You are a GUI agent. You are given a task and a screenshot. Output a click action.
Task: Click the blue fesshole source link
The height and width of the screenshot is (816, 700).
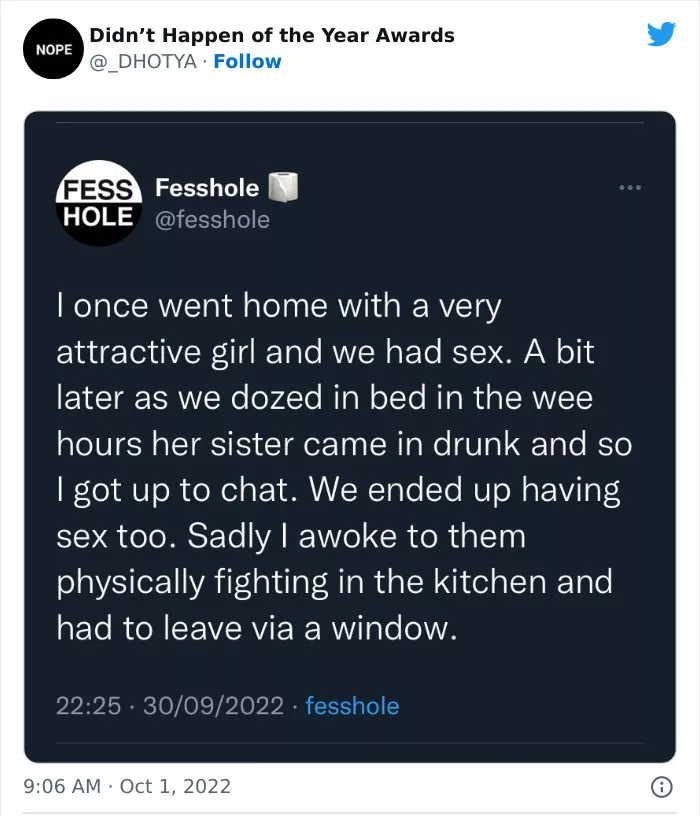[352, 706]
